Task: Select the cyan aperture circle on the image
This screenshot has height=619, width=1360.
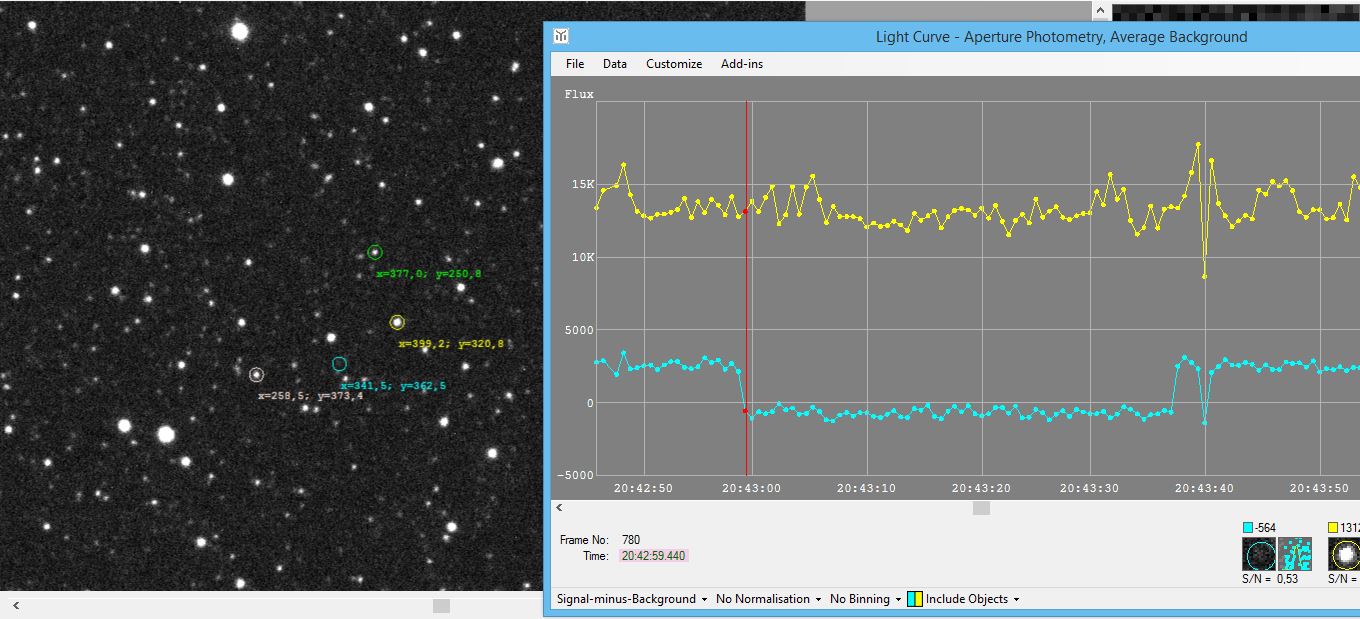Action: 339,364
